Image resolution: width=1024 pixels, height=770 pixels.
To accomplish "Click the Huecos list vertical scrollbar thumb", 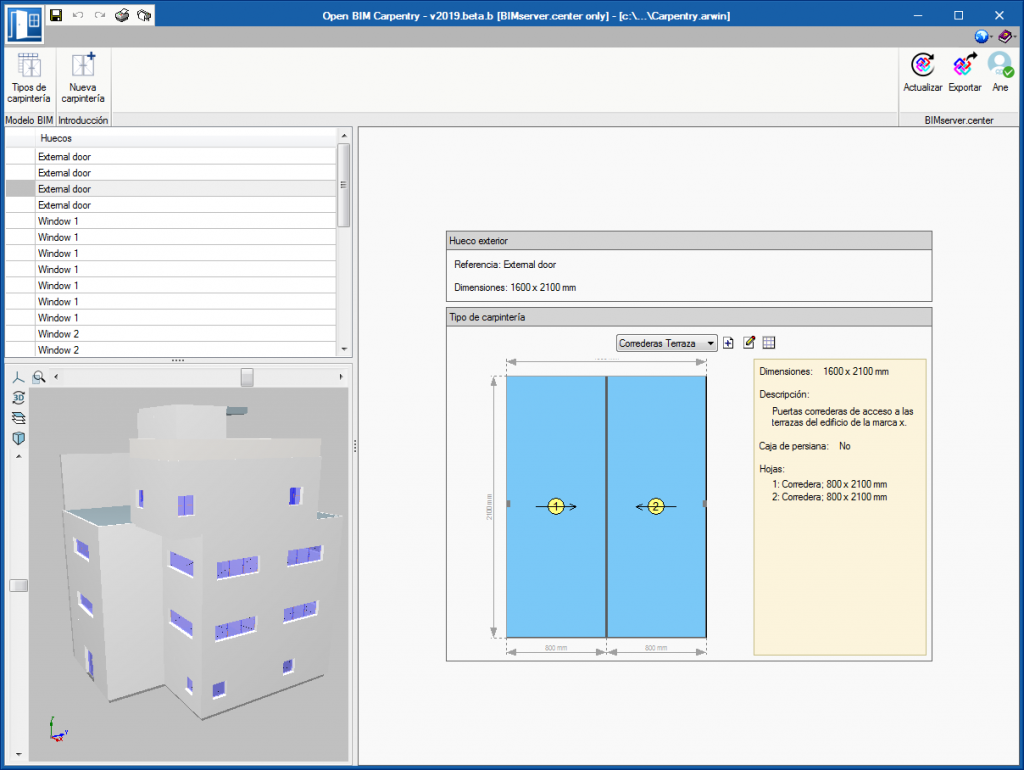I will 344,185.
